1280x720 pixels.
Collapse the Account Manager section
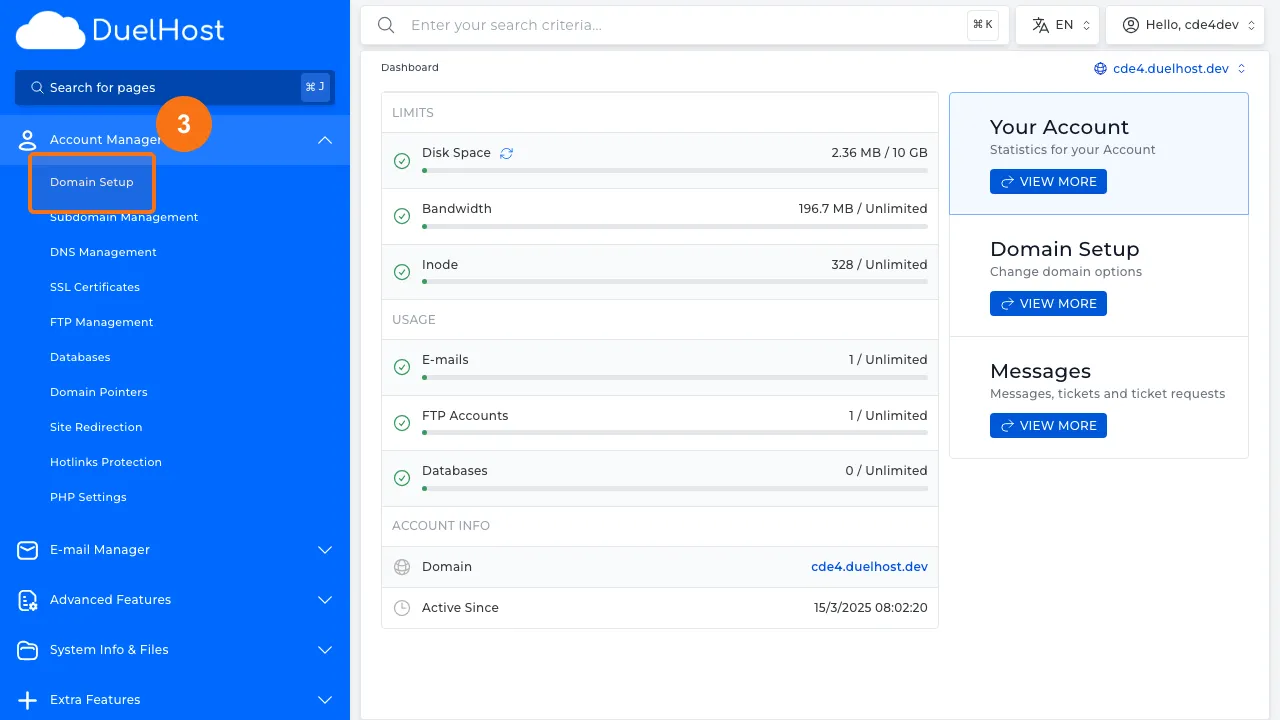324,140
